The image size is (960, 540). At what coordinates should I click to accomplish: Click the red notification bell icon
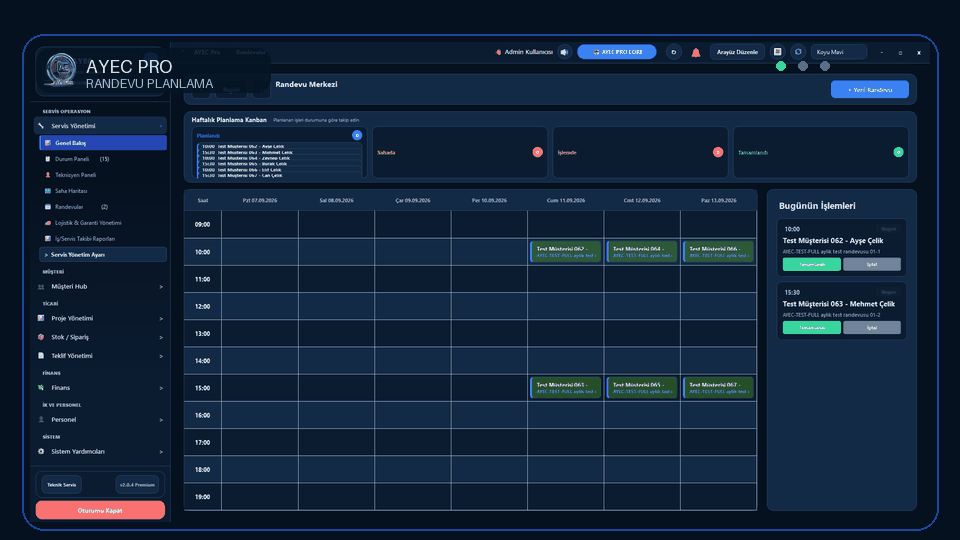tap(696, 53)
